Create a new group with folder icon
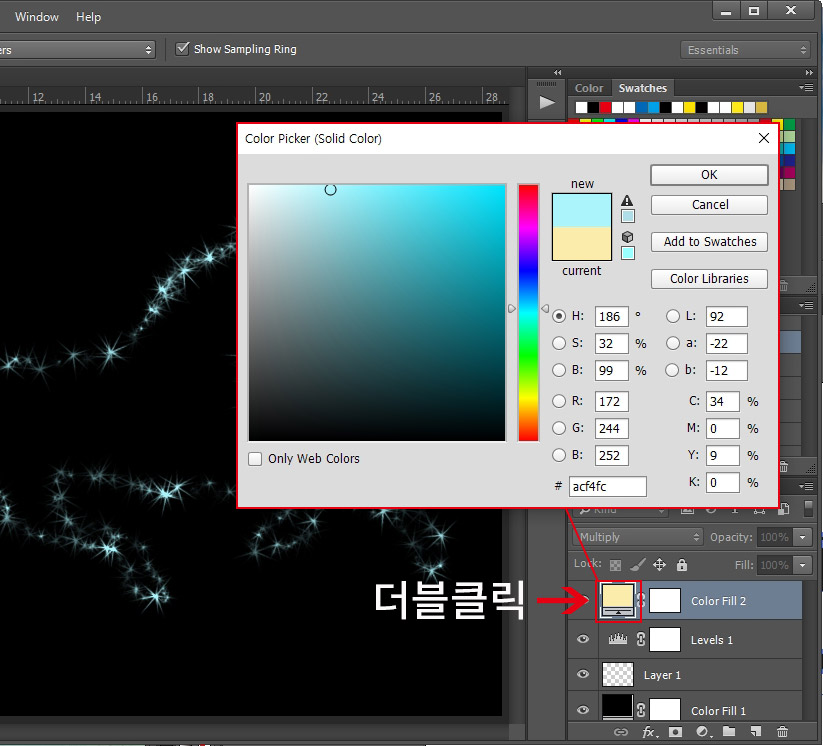823x746 pixels. (729, 731)
